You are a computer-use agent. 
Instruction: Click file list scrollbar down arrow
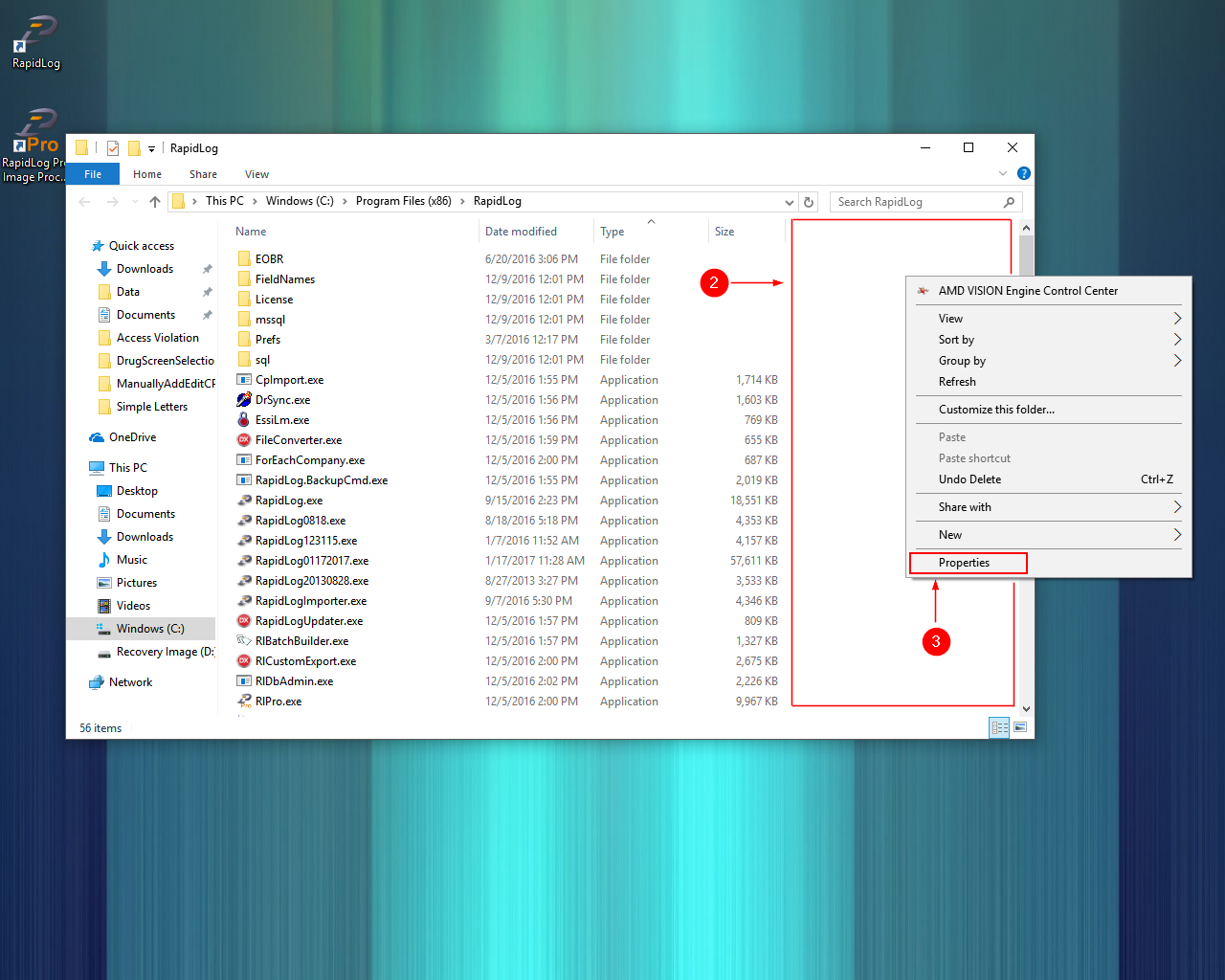click(x=1026, y=709)
